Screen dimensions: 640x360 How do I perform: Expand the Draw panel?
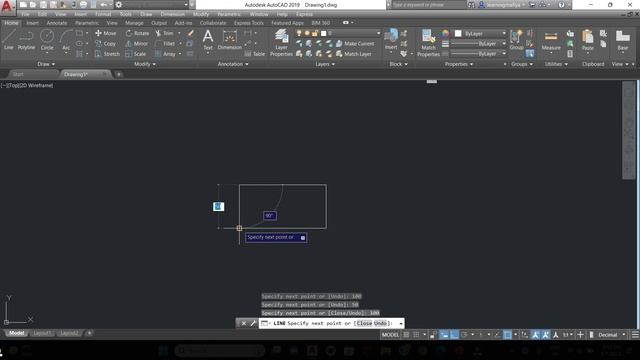(46, 64)
